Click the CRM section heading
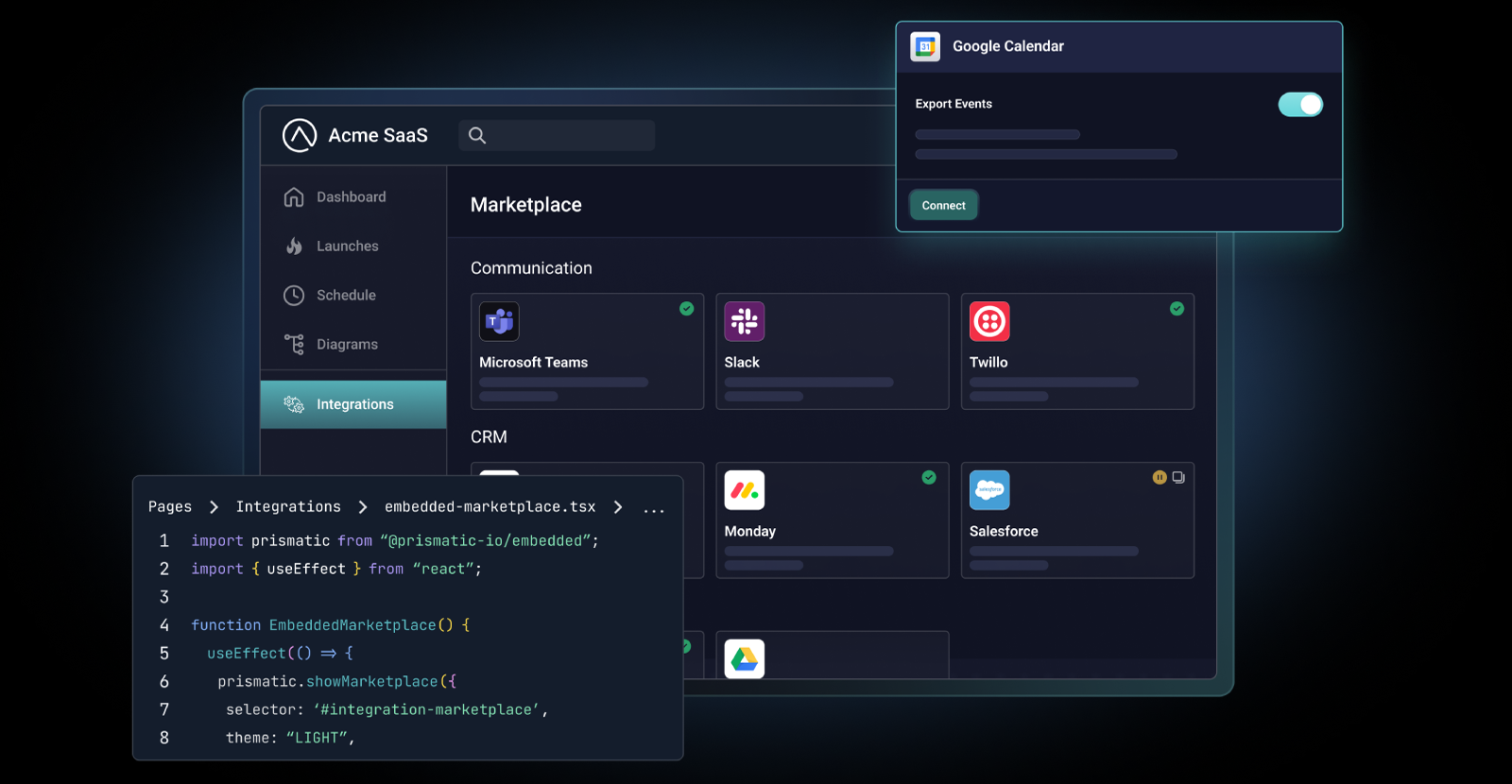This screenshot has width=1512, height=784. click(x=489, y=437)
